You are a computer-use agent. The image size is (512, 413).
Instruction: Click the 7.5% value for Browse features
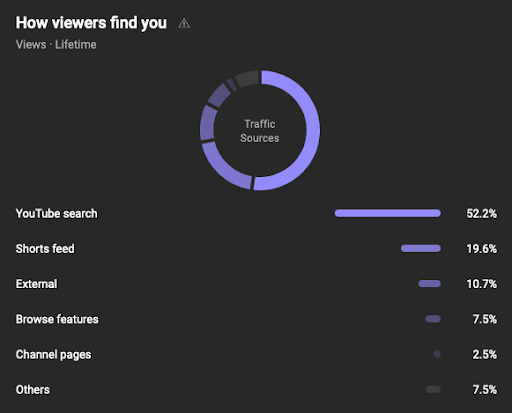pos(485,319)
